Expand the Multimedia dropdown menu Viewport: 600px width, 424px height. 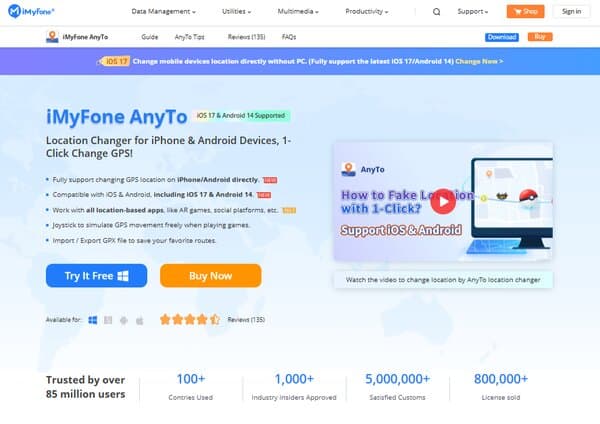coord(298,11)
